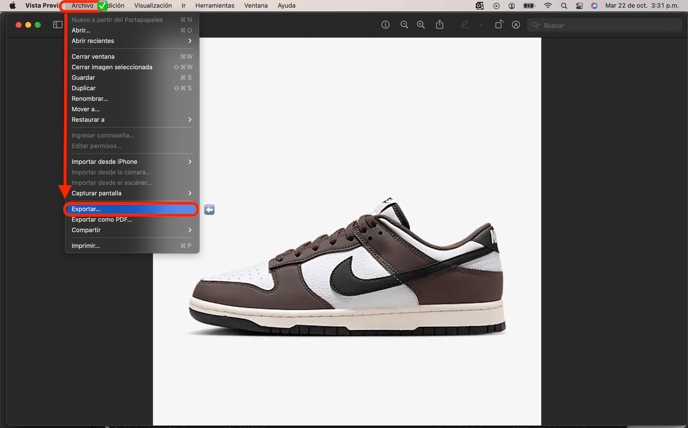This screenshot has width=688, height=428.
Task: Open the Share toolbar icon
Action: coord(440,25)
